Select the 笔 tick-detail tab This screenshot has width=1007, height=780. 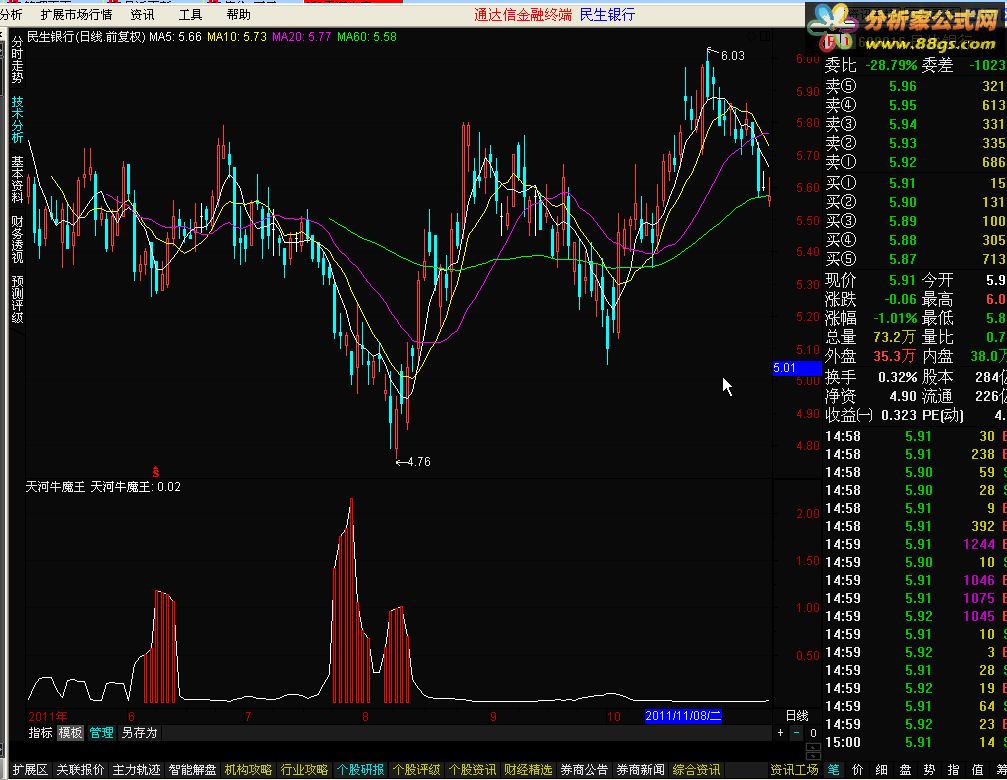(x=834, y=770)
